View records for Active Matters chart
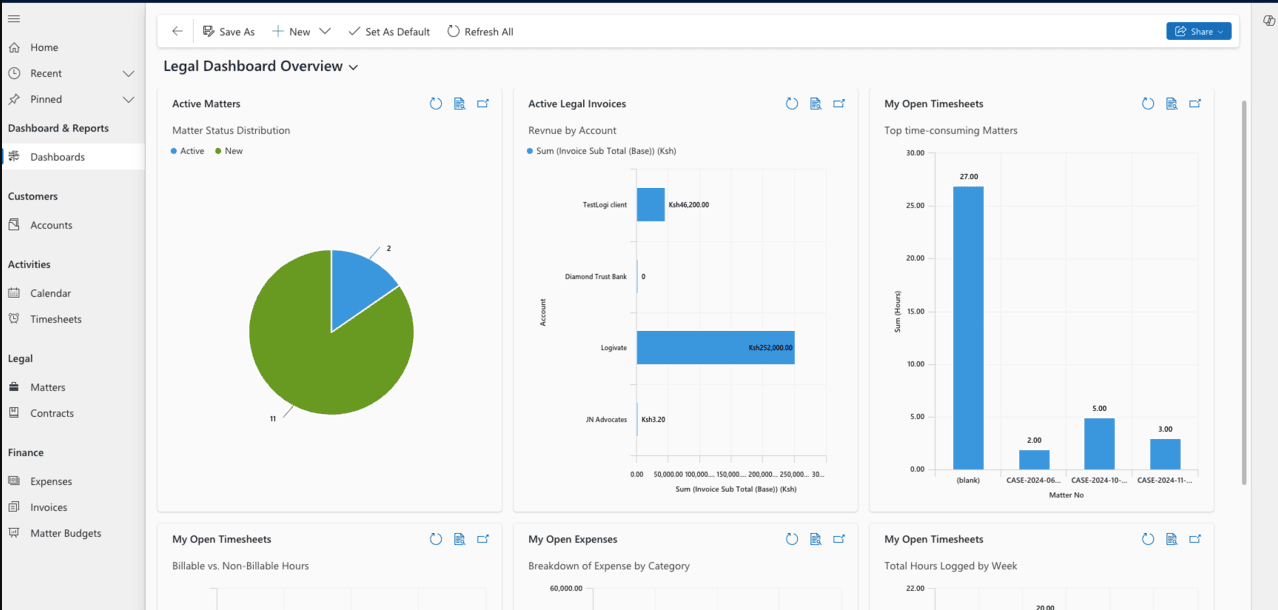 pos(459,104)
